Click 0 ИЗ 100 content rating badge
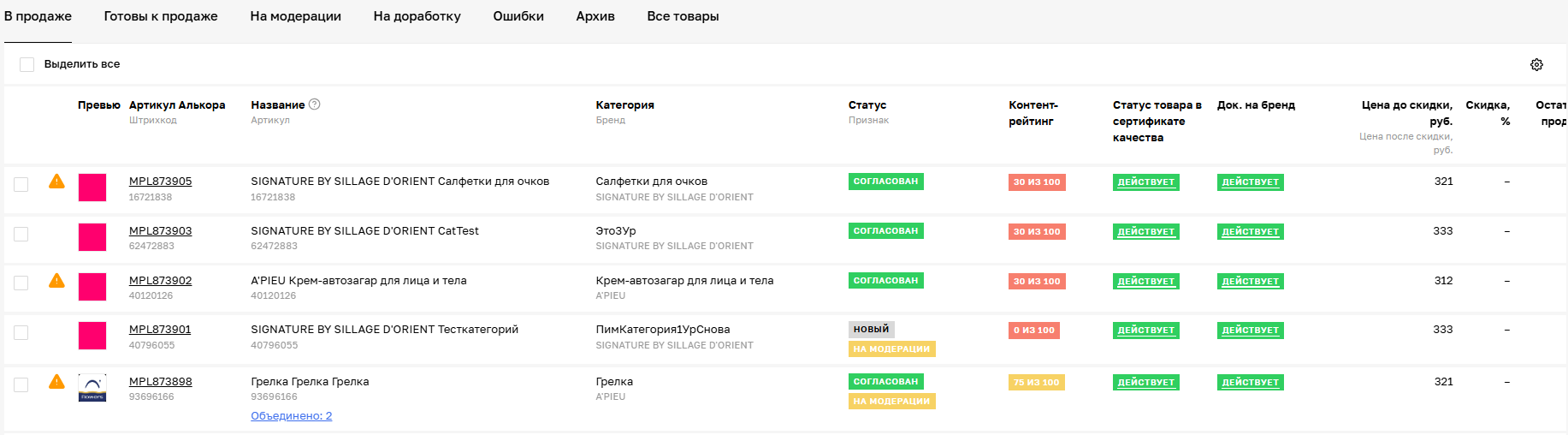The width and height of the screenshot is (1568, 435). click(x=1034, y=330)
